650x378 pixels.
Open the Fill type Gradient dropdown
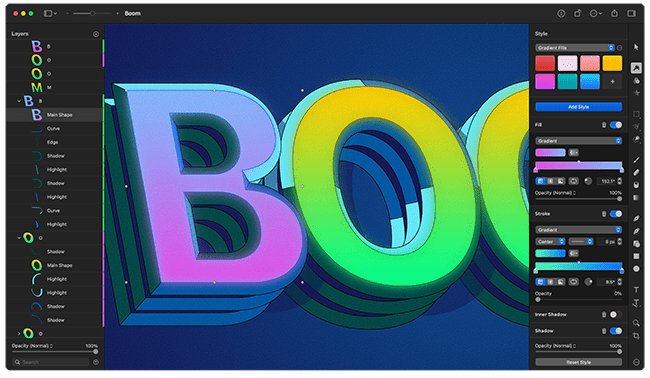point(579,141)
